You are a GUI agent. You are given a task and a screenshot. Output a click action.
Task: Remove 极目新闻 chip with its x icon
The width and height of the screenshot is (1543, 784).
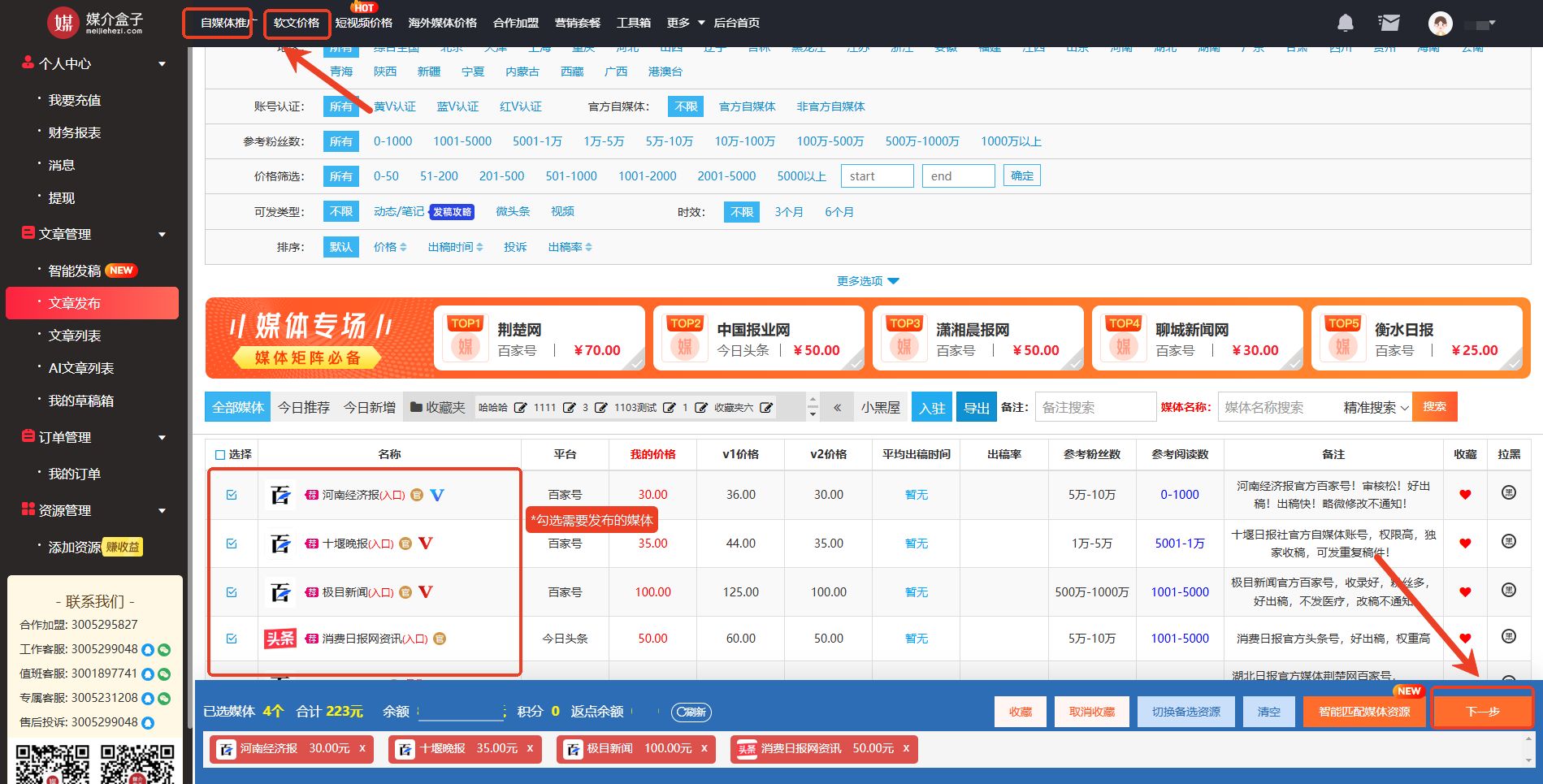point(704,748)
